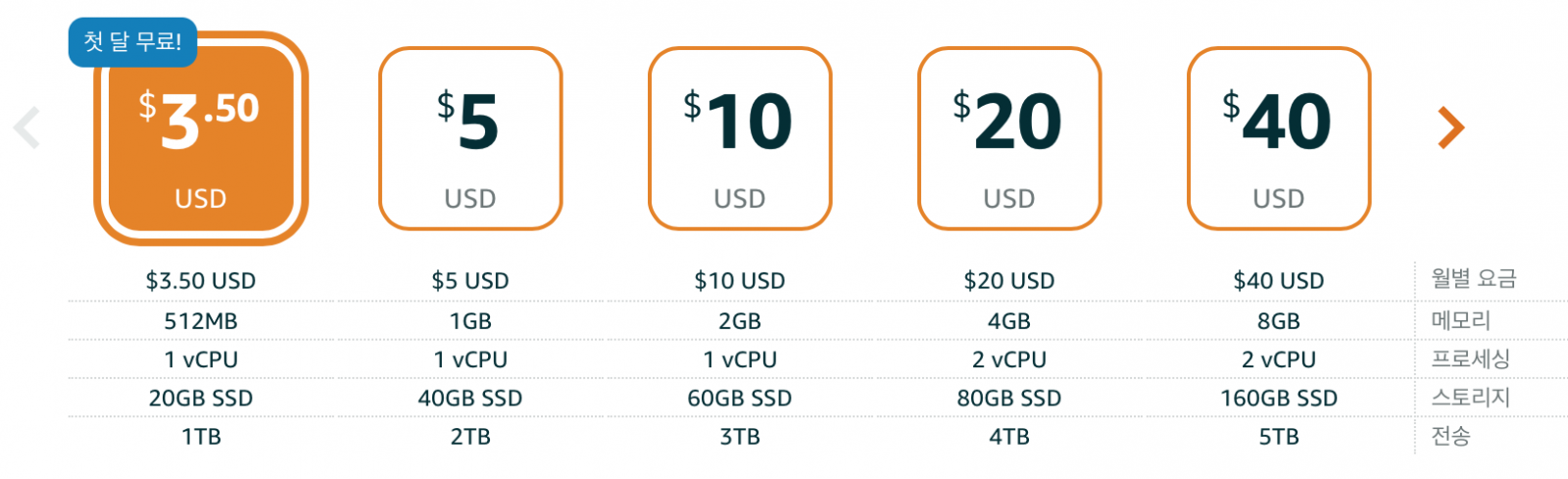Click the 전송 row label
1568x479 pixels.
tap(1450, 436)
